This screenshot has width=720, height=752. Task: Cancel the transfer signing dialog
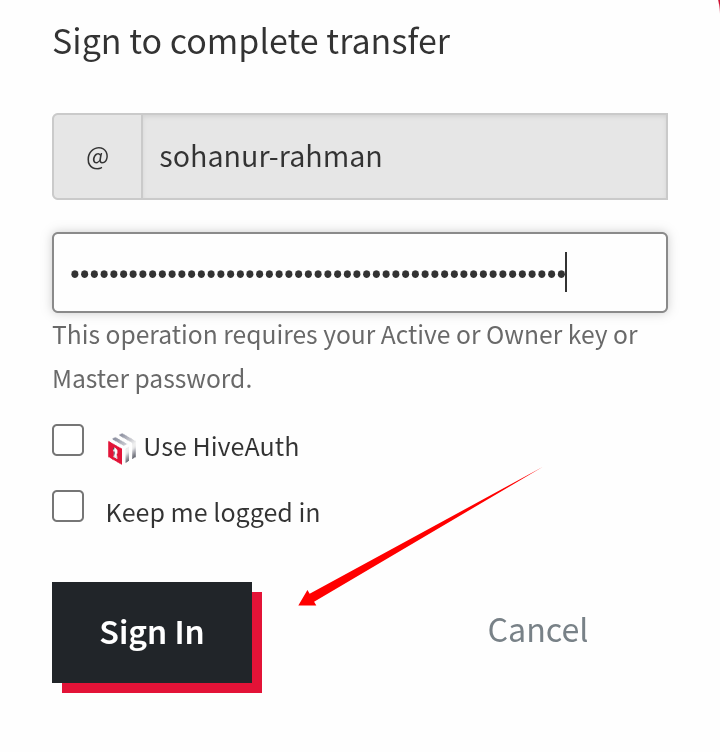click(x=538, y=630)
